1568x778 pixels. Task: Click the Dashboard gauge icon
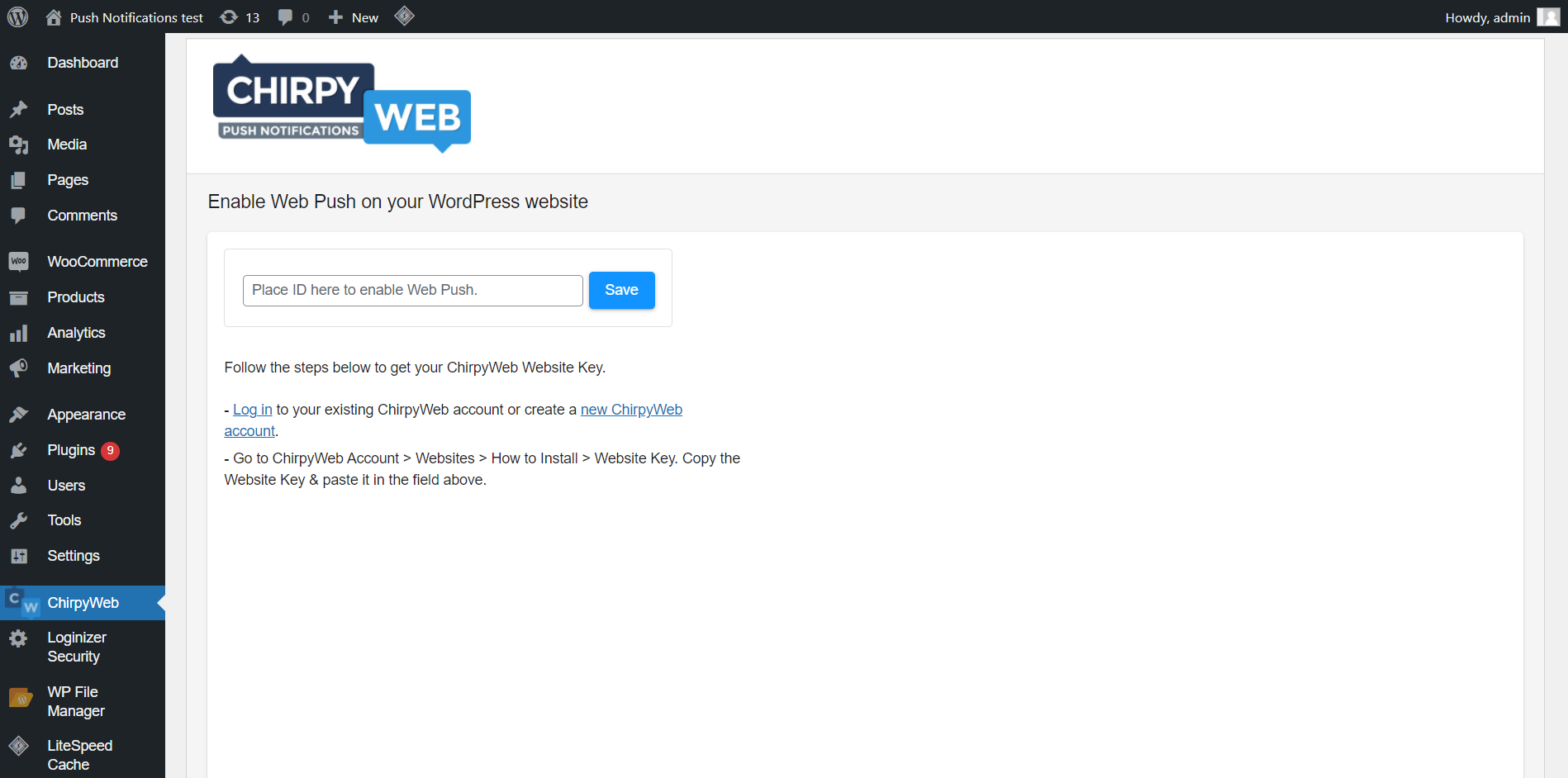pyautogui.click(x=18, y=63)
